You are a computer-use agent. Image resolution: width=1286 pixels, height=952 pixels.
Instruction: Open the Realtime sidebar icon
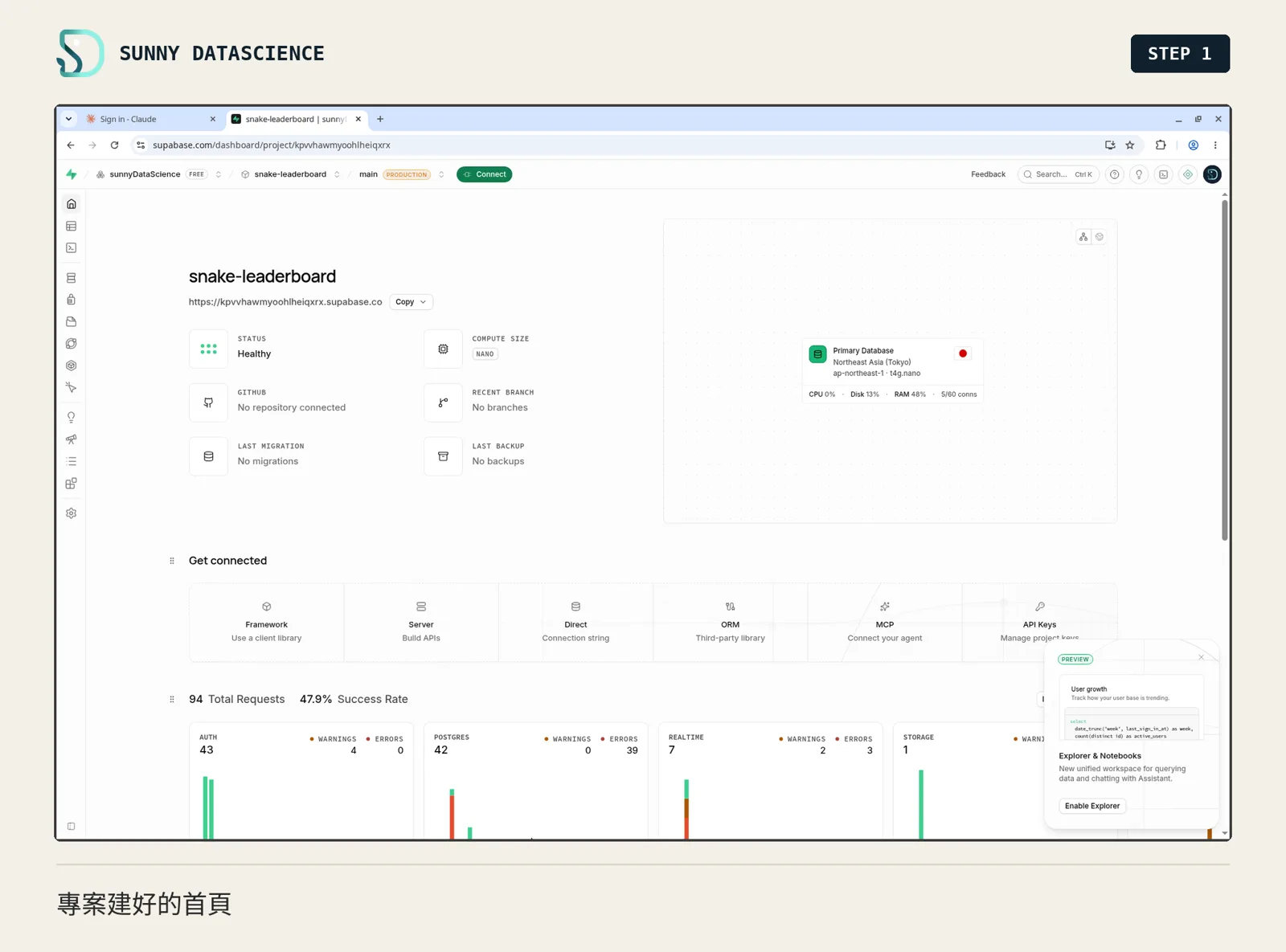pyautogui.click(x=71, y=366)
